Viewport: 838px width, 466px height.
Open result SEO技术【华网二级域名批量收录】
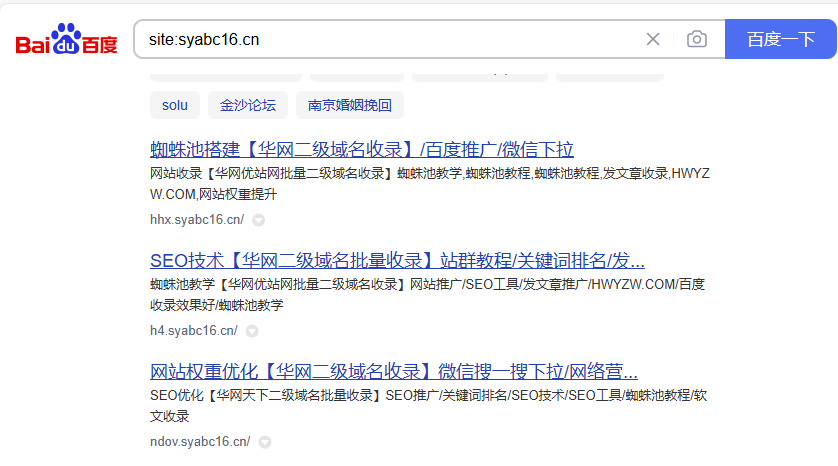tap(397, 261)
